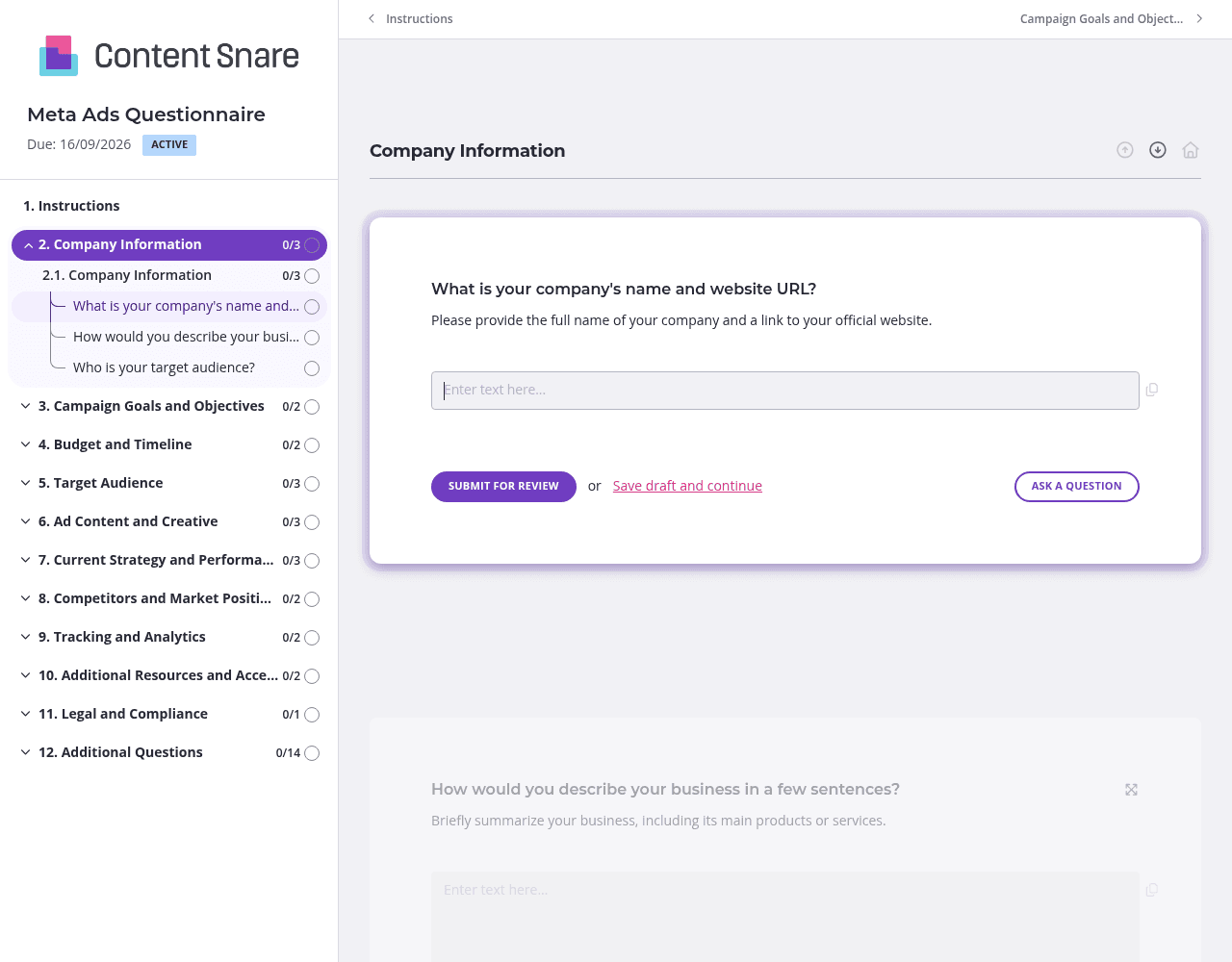Click company name and URL text field

pos(785,391)
